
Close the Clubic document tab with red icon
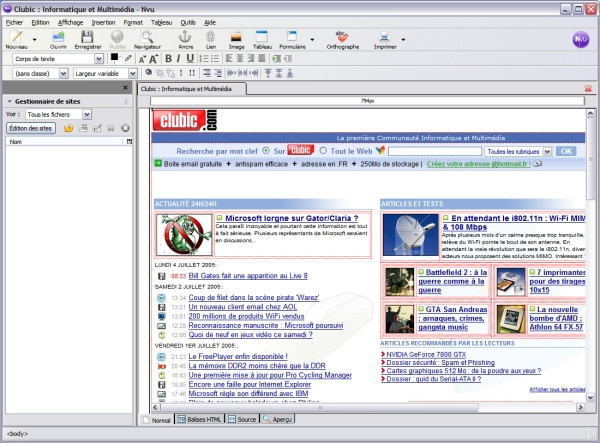click(x=588, y=89)
